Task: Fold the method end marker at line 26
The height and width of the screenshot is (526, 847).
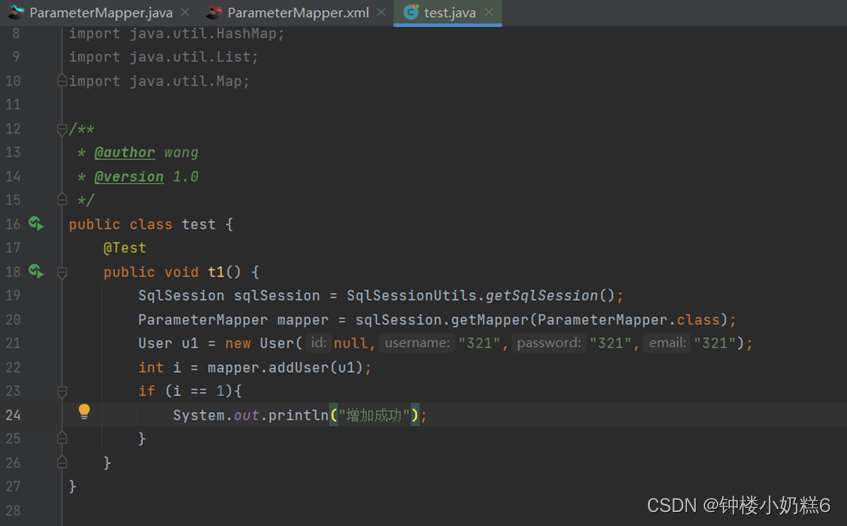Action: pos(62,462)
